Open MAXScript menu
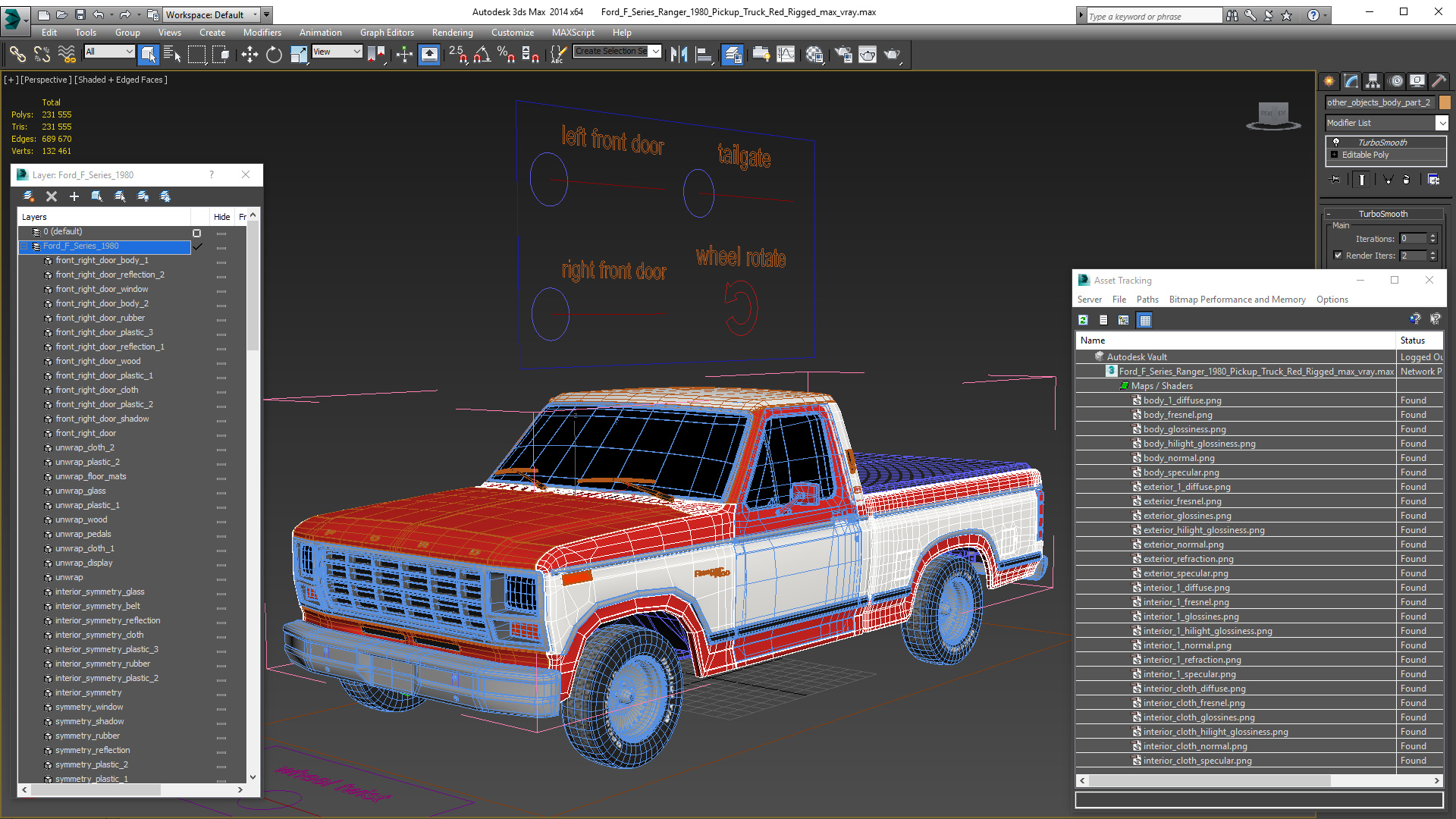The image size is (1456, 819). pyautogui.click(x=573, y=33)
